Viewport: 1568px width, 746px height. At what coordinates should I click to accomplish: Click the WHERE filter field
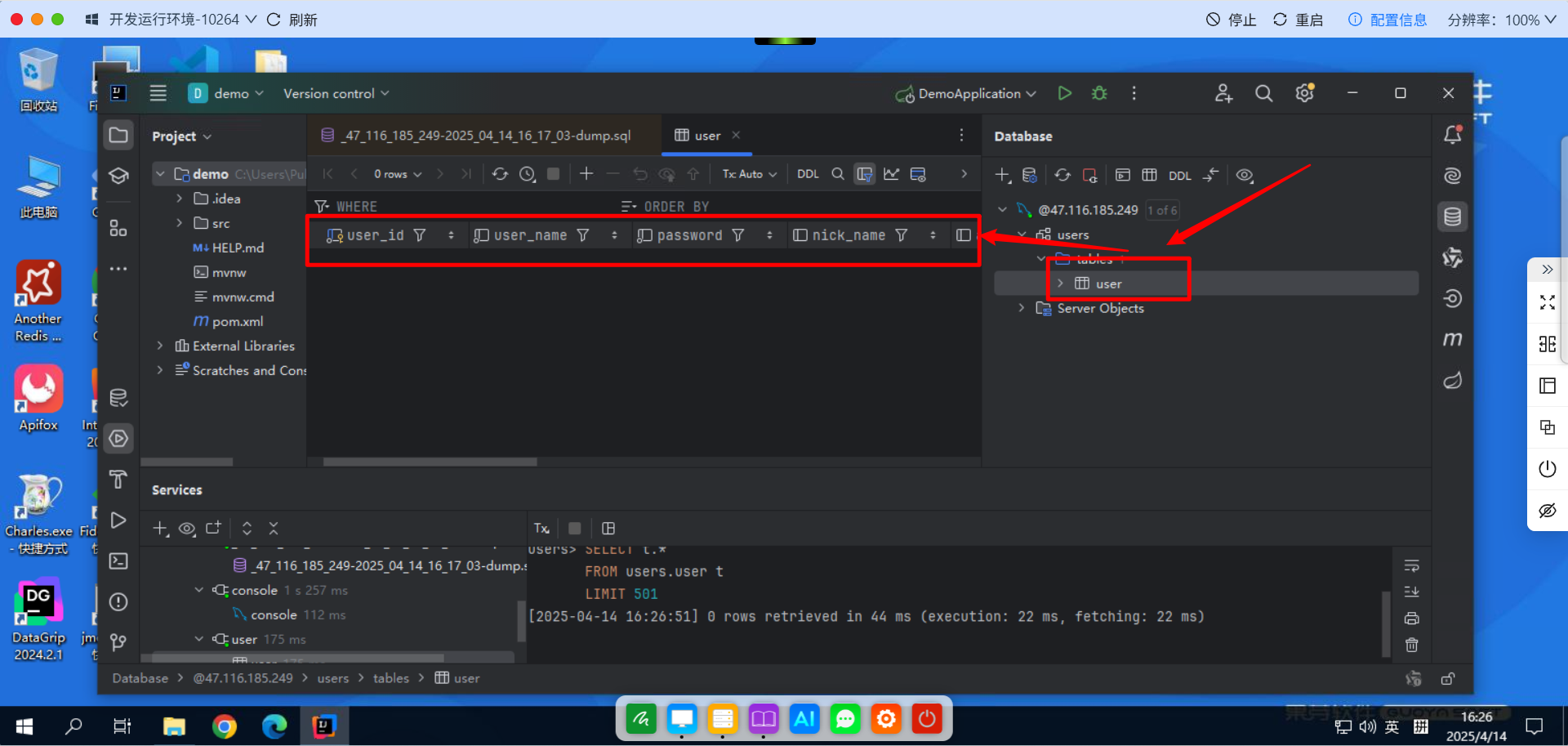[465, 207]
